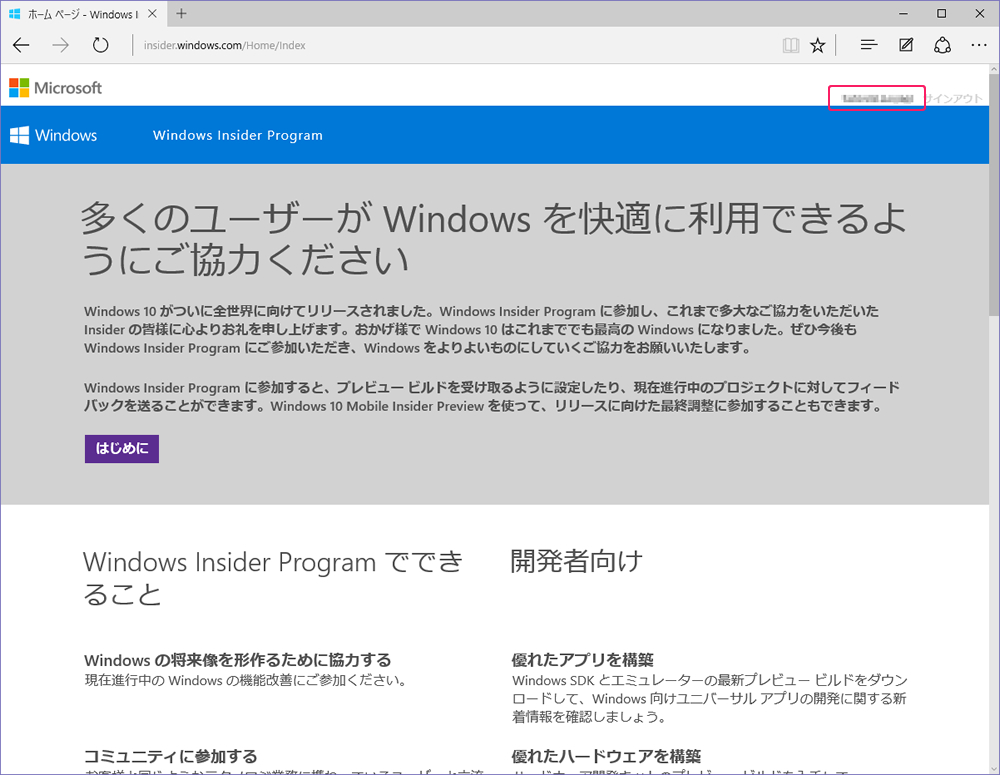The height and width of the screenshot is (775, 1000).
Task: Open the Hub three-lines icon
Action: 869,45
